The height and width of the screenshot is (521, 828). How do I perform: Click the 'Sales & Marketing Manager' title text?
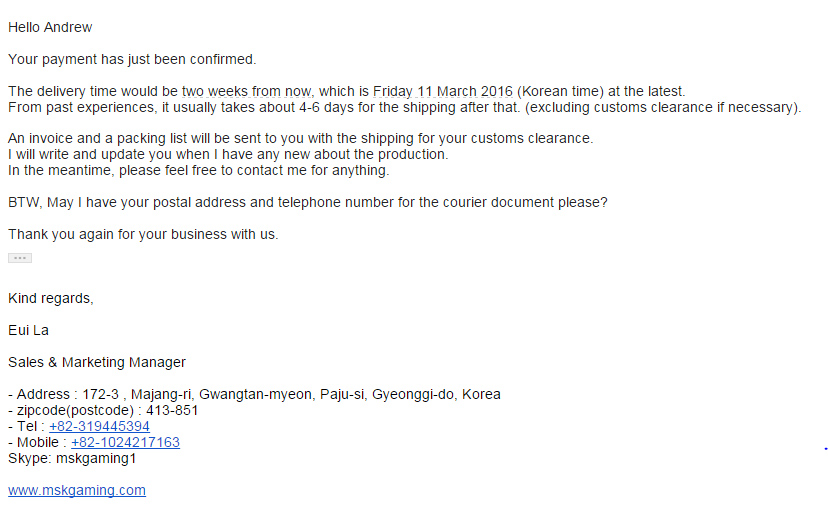97,363
